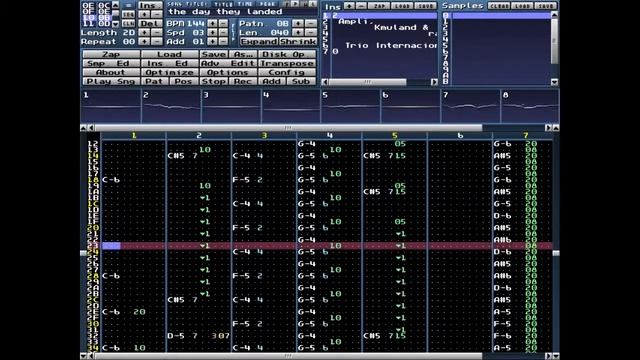Switch to the TIME display tab
Viewport: 640px width, 360px height.
pyautogui.click(x=245, y=4)
